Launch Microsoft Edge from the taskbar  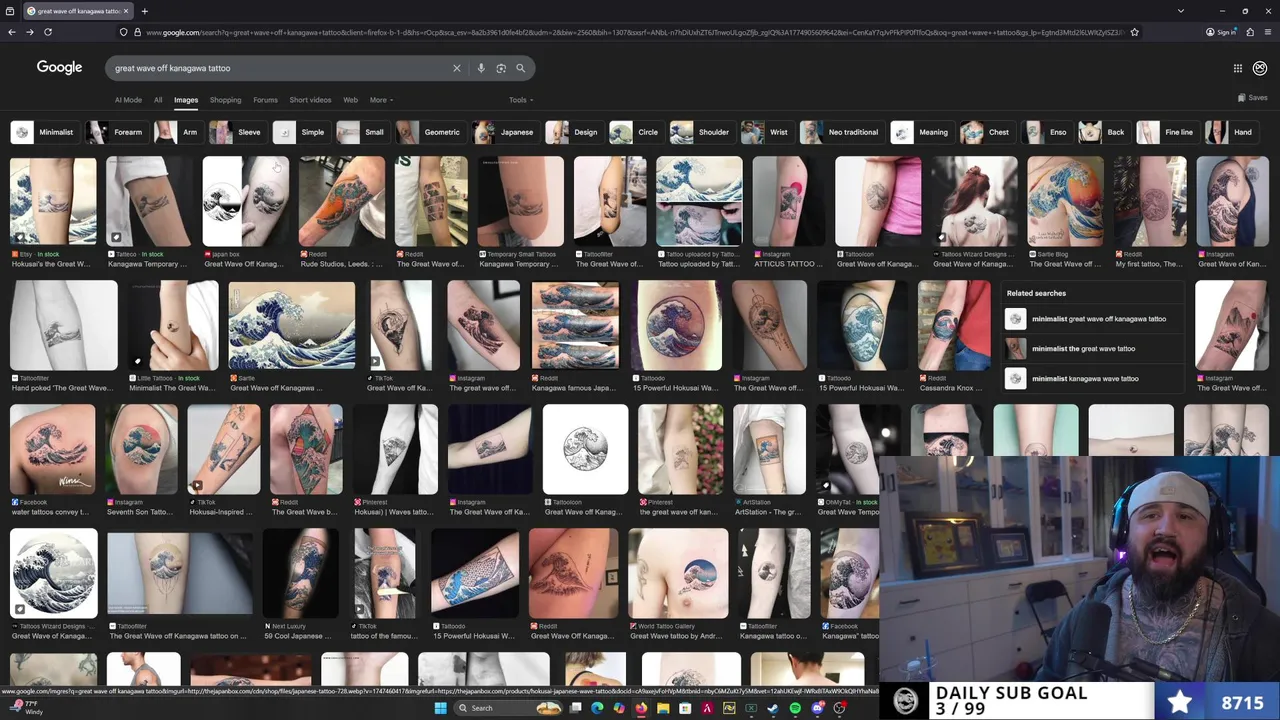point(597,708)
